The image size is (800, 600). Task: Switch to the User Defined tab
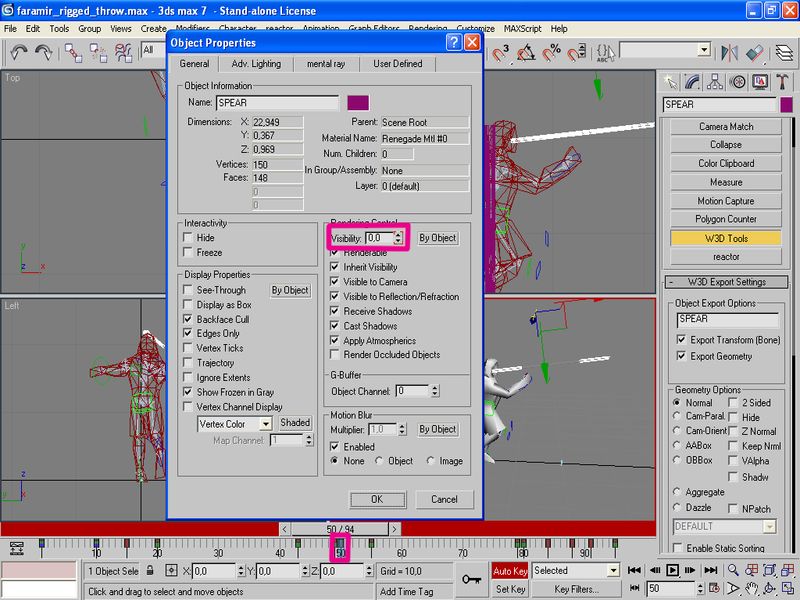click(397, 64)
